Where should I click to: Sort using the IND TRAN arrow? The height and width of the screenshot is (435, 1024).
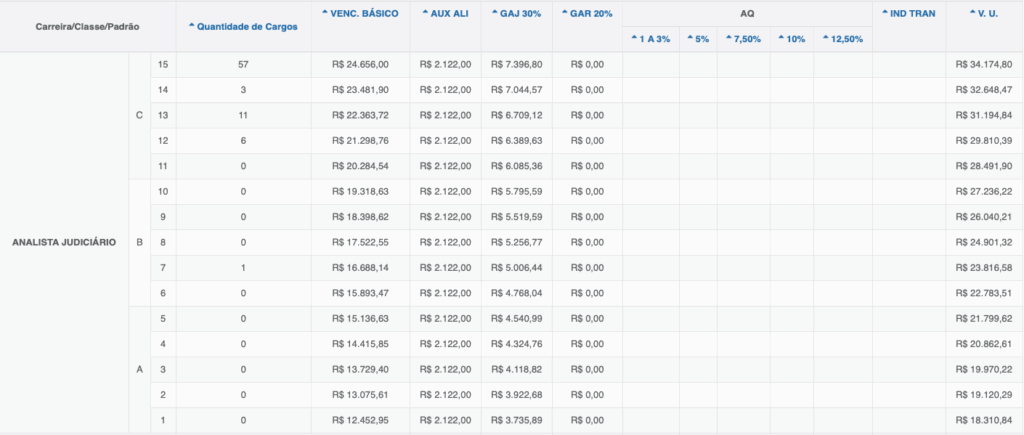[886, 12]
